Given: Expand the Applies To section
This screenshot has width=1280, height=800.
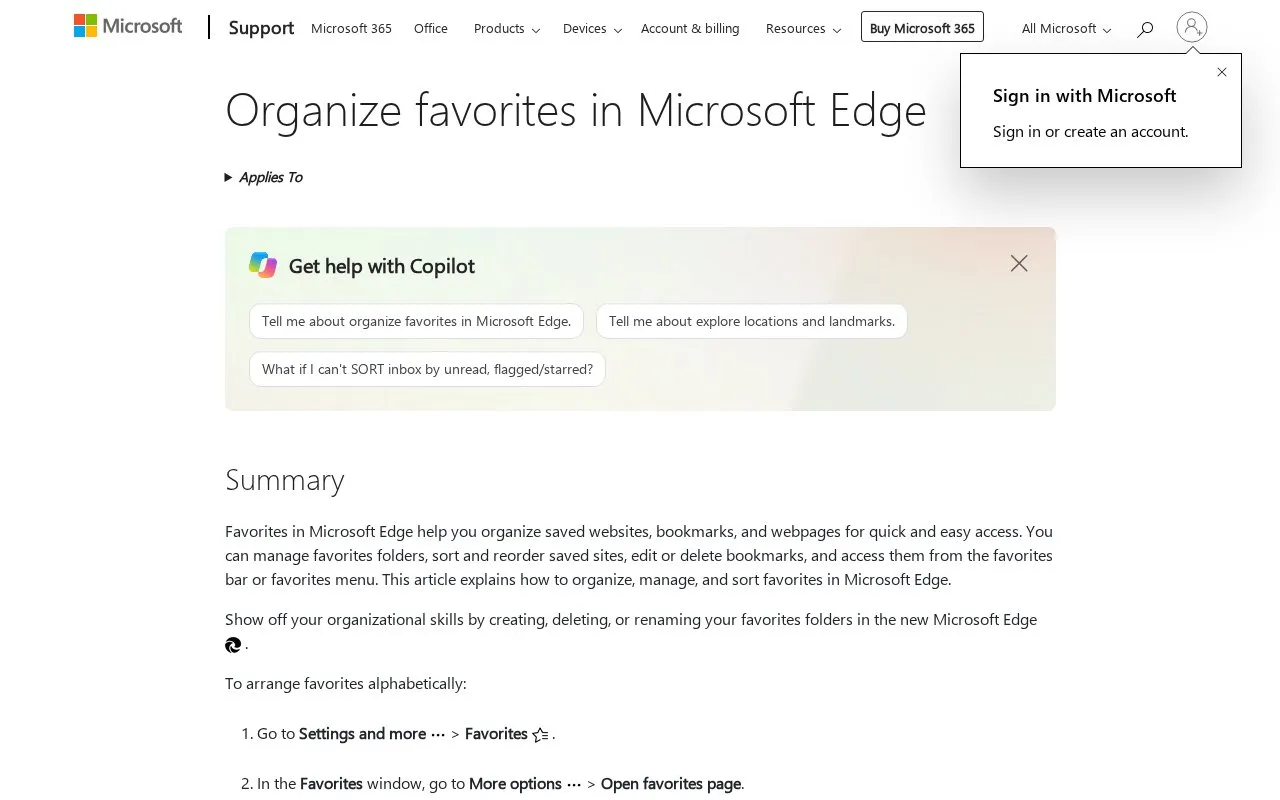Looking at the screenshot, I should click(264, 177).
